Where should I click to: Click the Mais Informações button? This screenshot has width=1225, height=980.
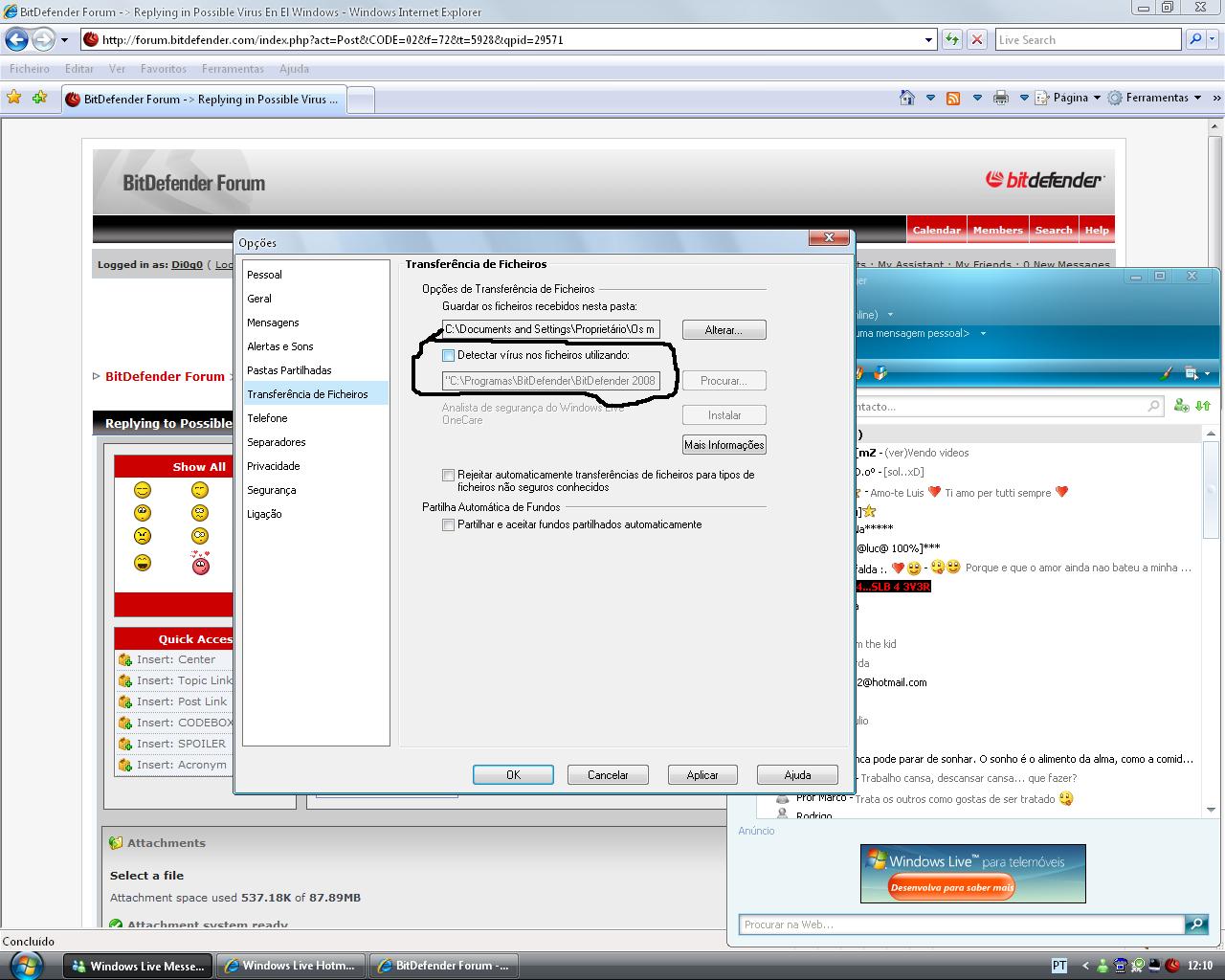(x=724, y=445)
